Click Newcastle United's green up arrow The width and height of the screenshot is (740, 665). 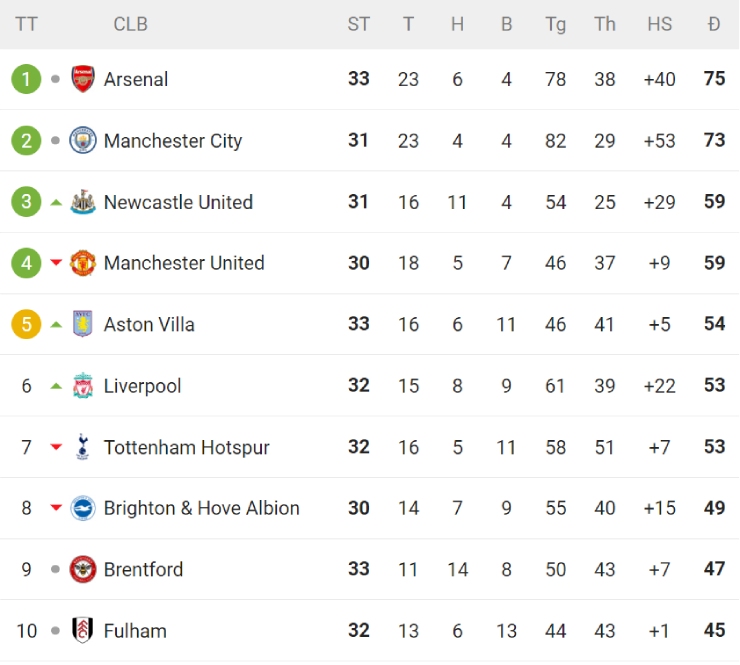tap(56, 202)
